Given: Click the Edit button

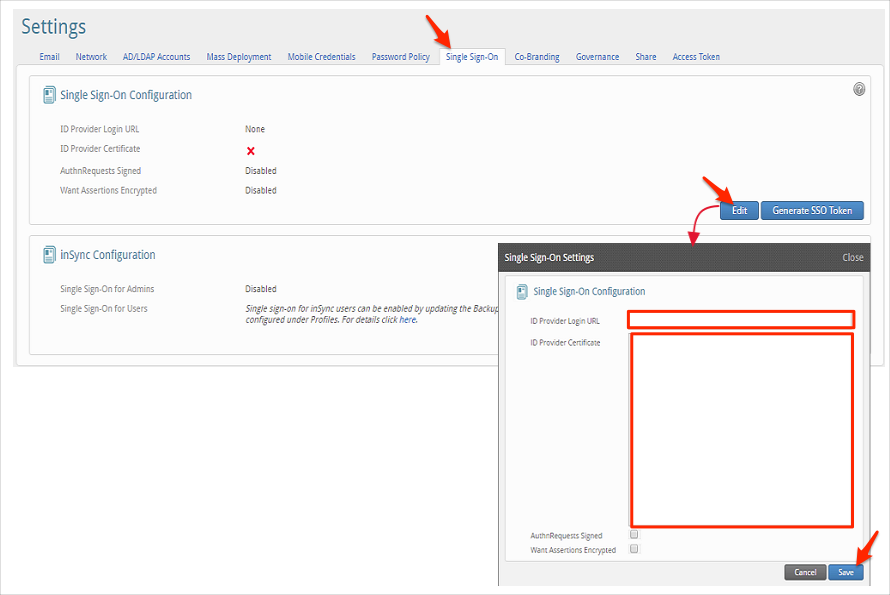Looking at the screenshot, I should [x=739, y=211].
